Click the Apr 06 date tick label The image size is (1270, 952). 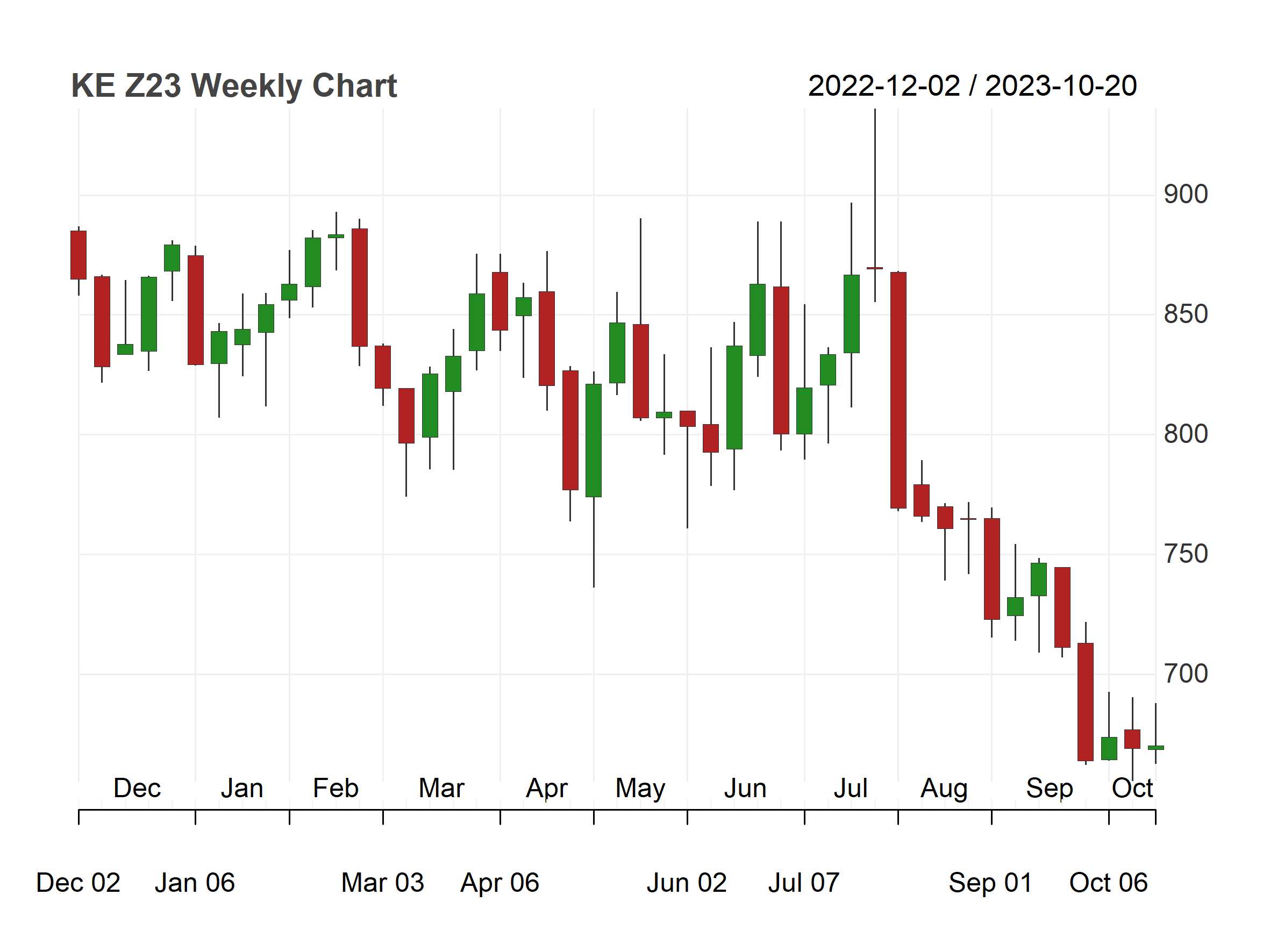click(500, 884)
